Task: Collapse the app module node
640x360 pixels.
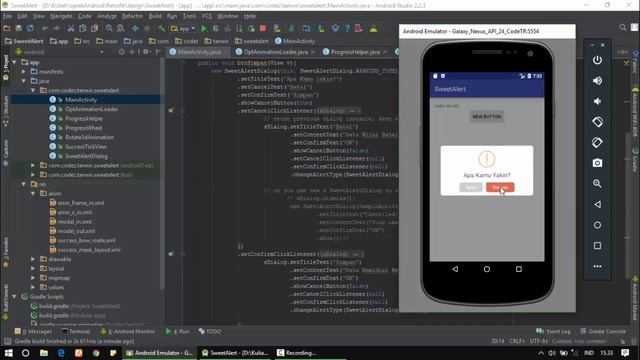Action: tap(14, 62)
